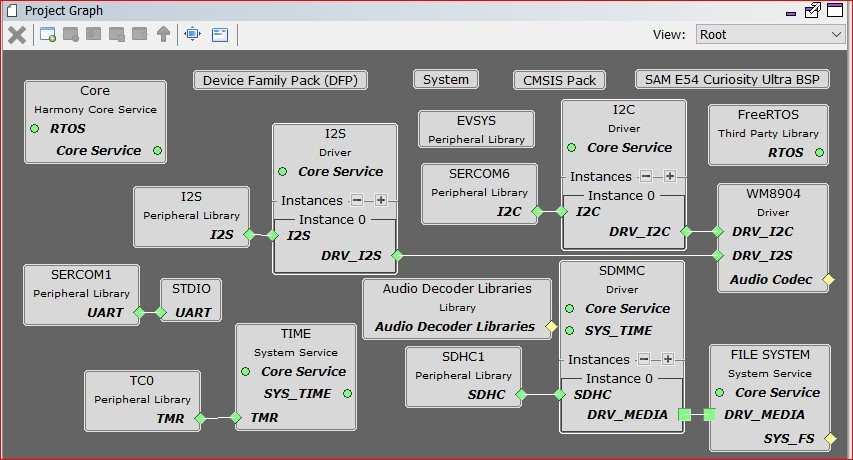Click the add group icon with green plus

pyautogui.click(x=48, y=35)
